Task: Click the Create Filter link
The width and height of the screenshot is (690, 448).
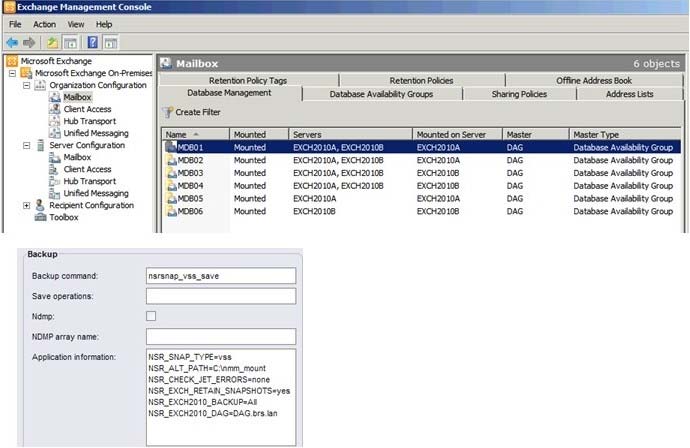Action: click(x=198, y=113)
